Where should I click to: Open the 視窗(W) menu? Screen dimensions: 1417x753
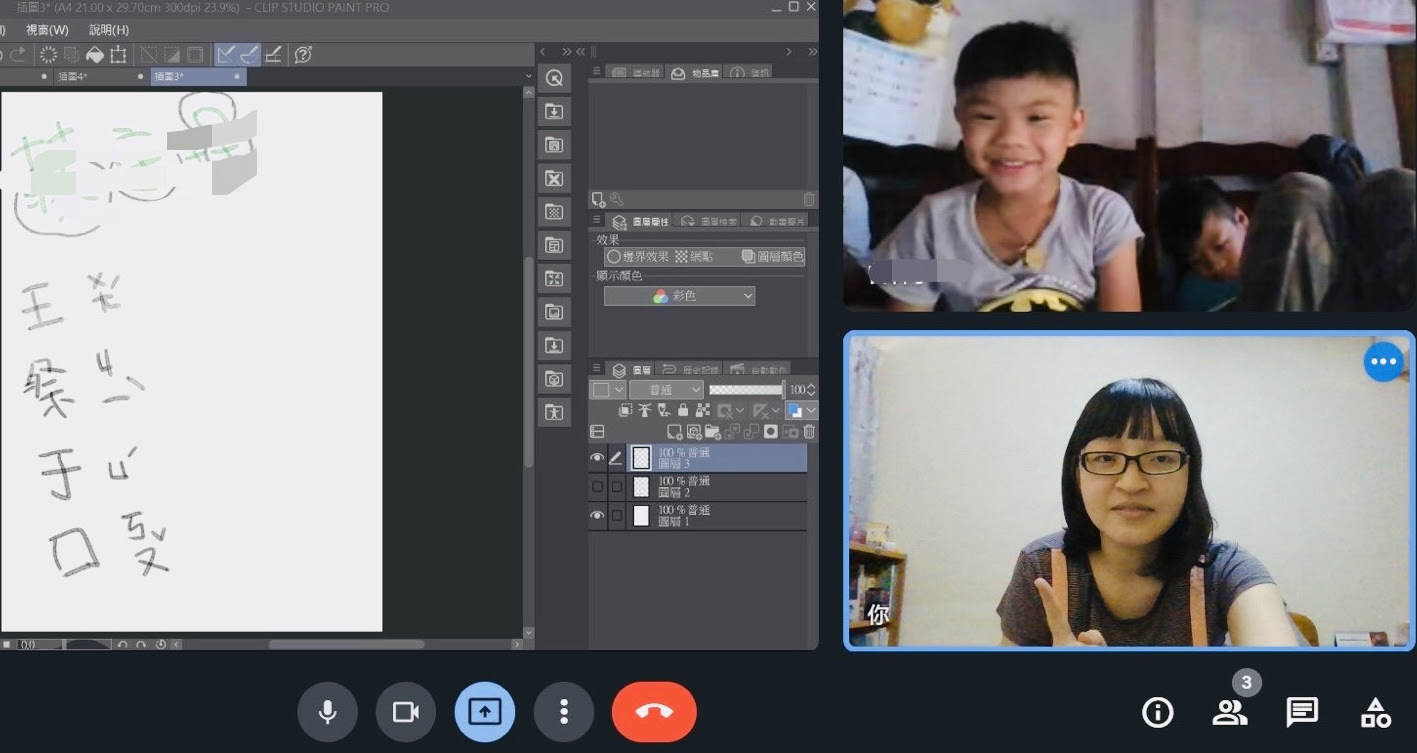coord(48,30)
